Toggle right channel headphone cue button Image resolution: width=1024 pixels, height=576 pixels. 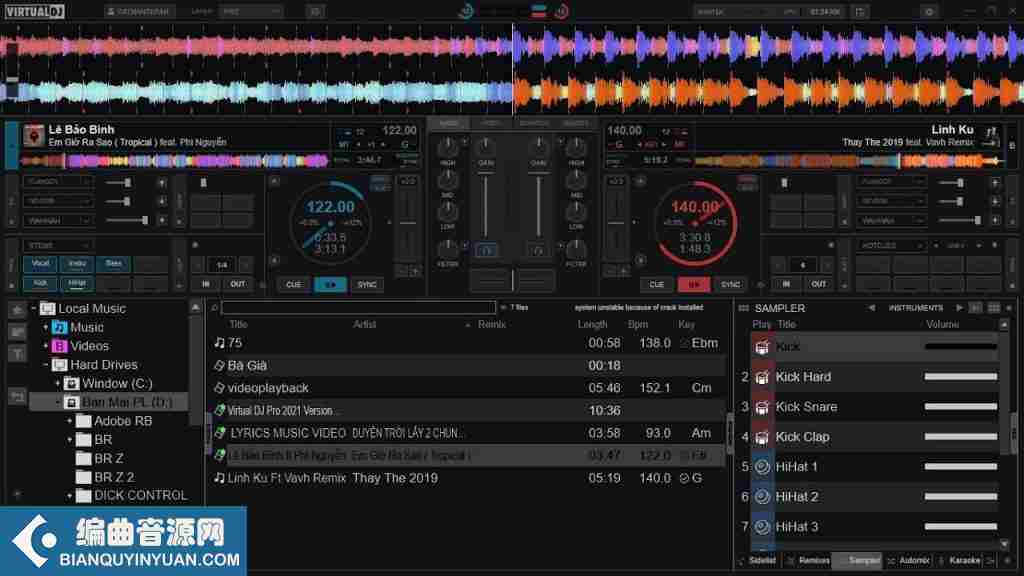click(x=537, y=250)
